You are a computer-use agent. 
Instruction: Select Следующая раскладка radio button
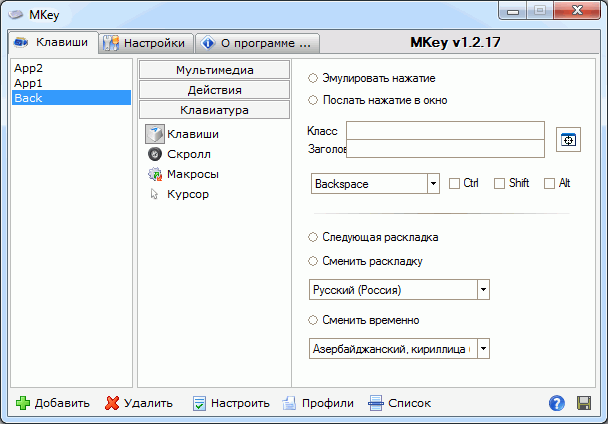[313, 237]
